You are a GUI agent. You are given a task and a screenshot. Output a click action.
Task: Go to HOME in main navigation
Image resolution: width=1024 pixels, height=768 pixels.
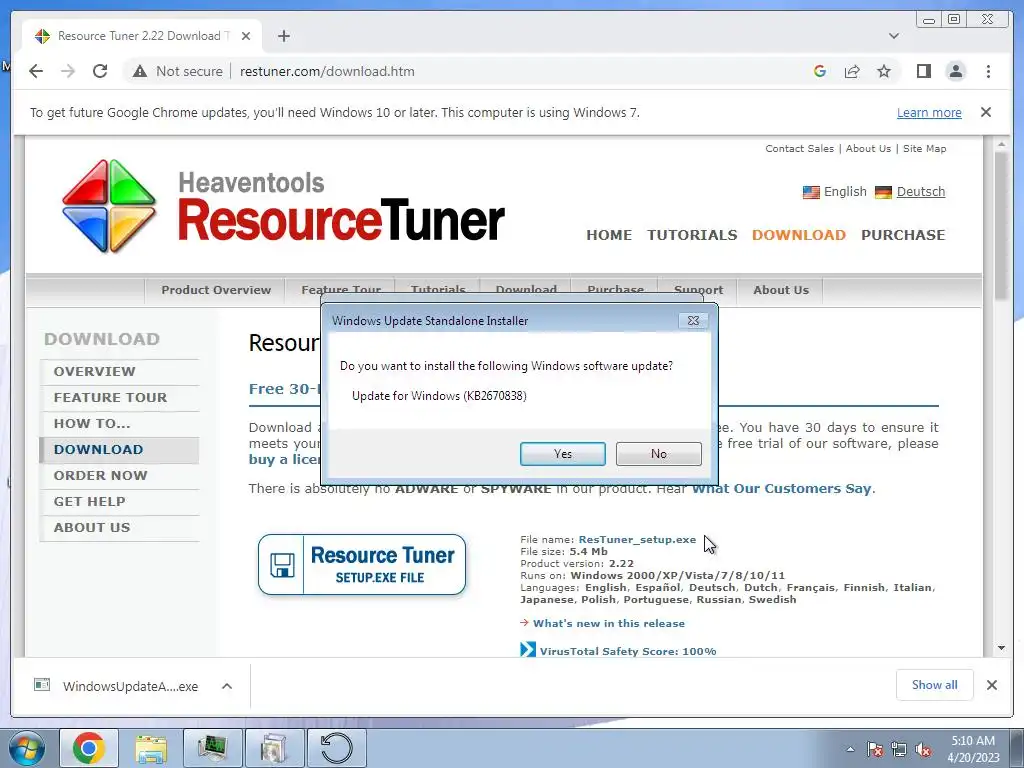[x=609, y=235]
